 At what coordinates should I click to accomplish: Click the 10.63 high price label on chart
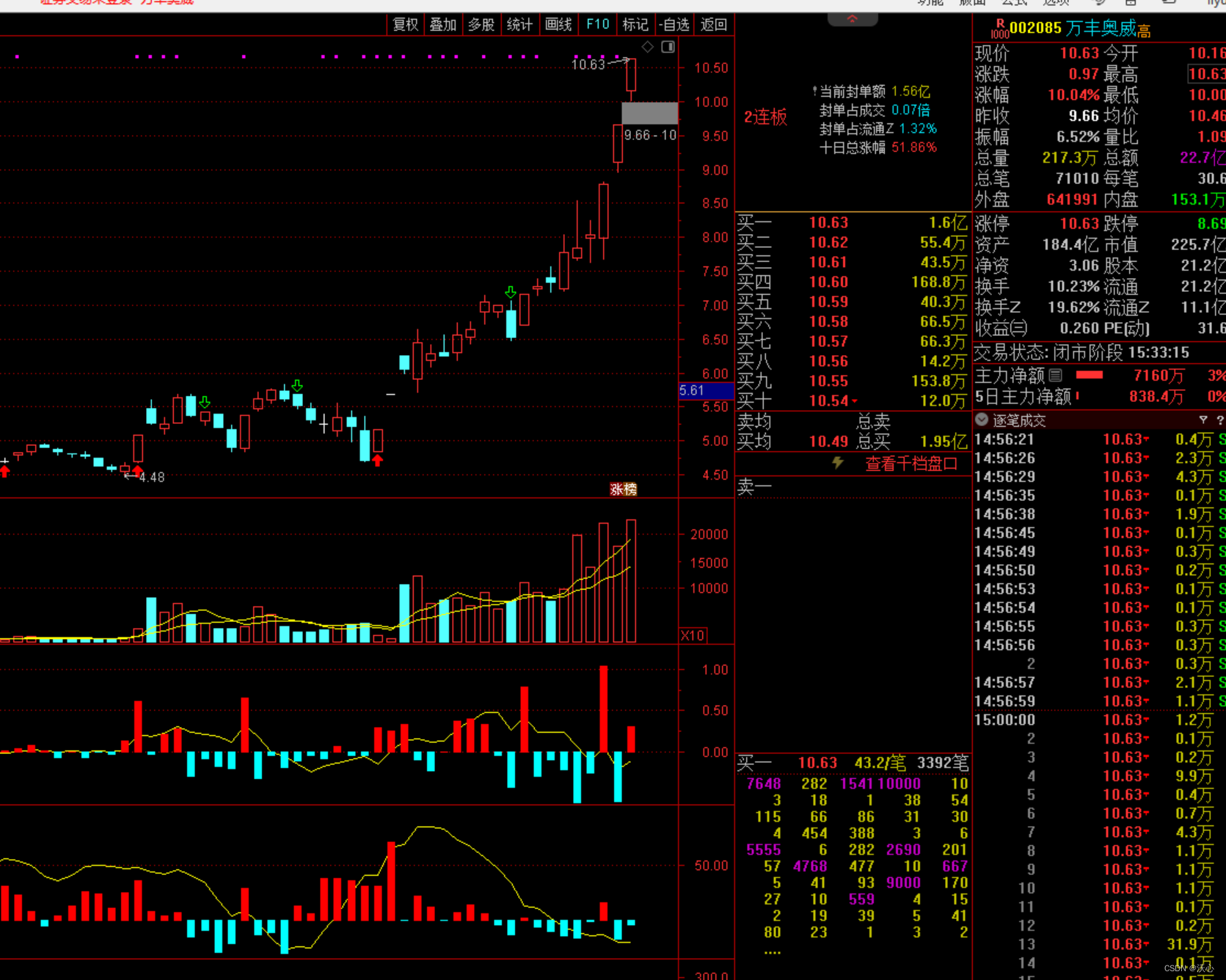click(x=588, y=65)
